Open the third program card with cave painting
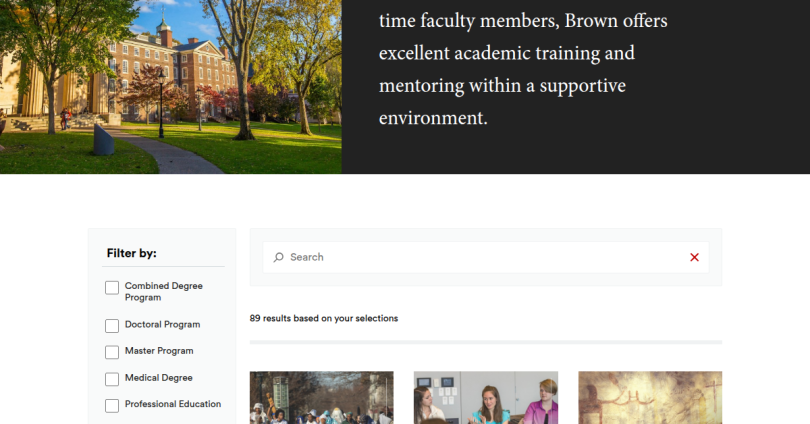 [649, 398]
